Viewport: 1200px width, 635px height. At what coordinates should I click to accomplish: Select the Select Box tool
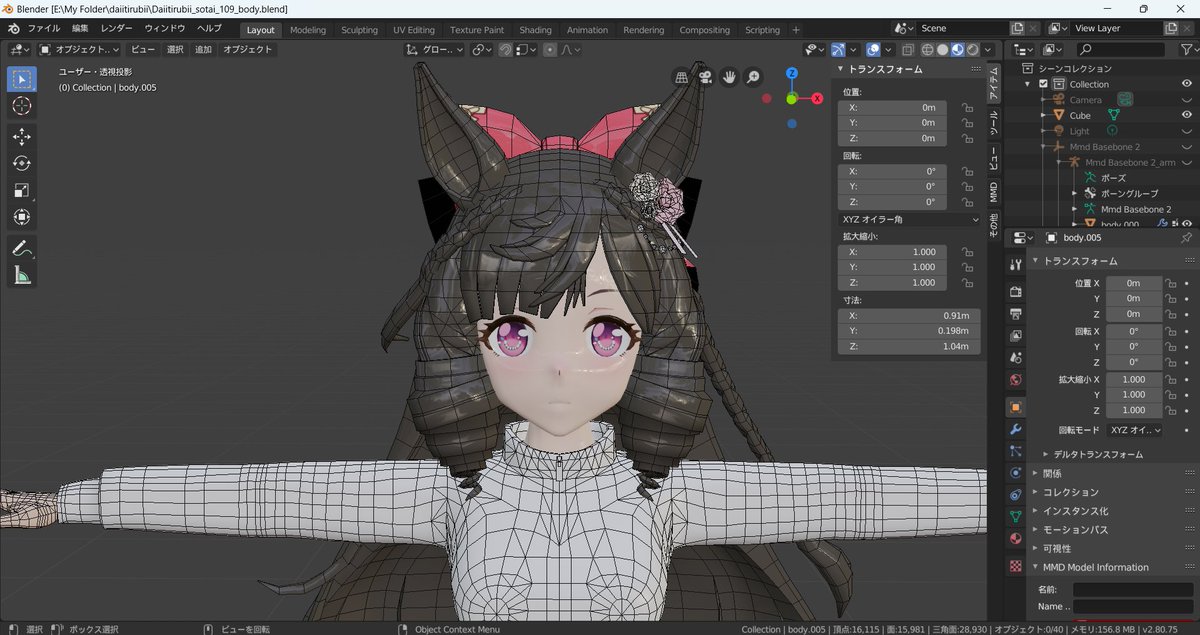click(22, 79)
